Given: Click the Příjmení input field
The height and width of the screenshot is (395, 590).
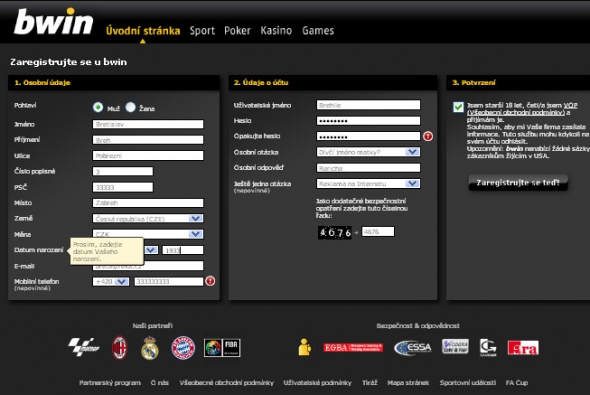Looking at the screenshot, I should [148, 140].
